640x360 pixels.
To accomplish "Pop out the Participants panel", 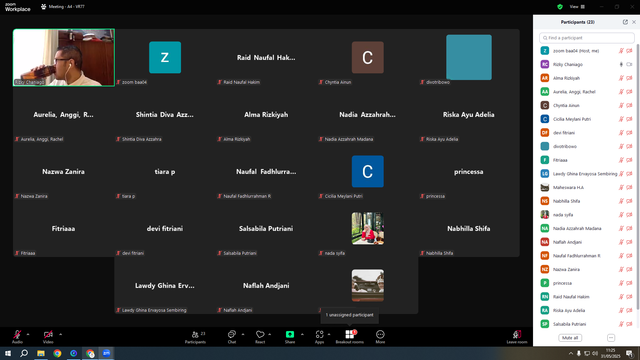I will (625, 22).
